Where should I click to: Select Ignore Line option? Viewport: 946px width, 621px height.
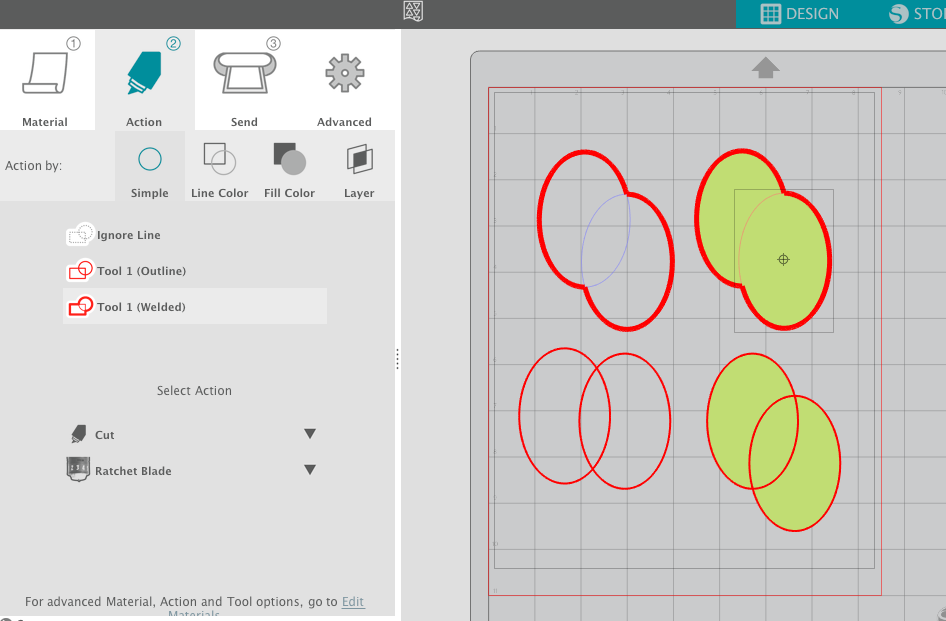[112, 235]
